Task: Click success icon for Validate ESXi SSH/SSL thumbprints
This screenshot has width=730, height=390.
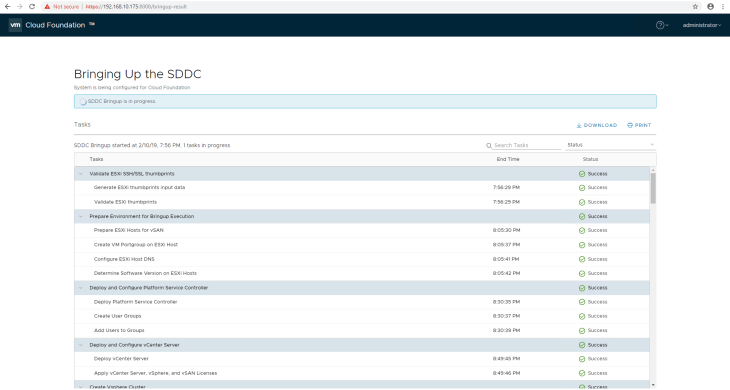Action: (581, 174)
